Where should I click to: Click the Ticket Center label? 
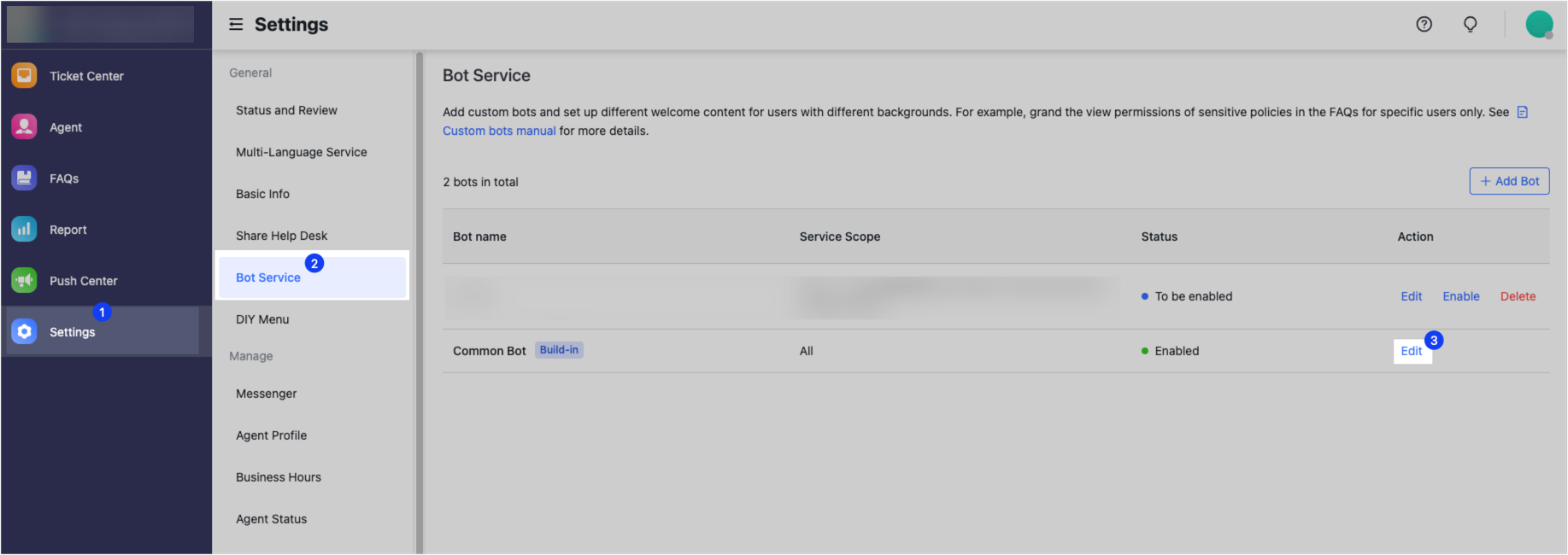tap(86, 76)
